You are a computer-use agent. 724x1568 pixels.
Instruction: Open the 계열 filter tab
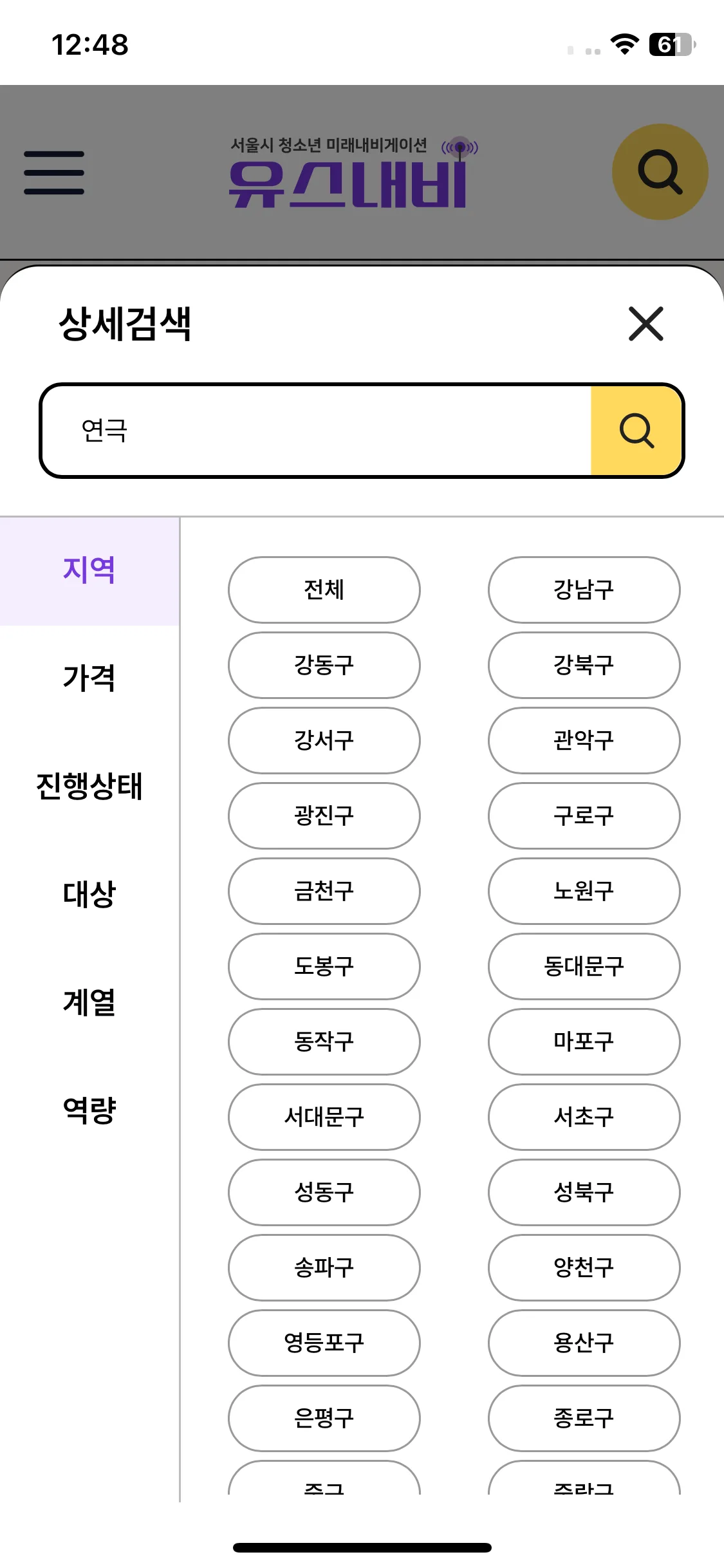point(89,1002)
